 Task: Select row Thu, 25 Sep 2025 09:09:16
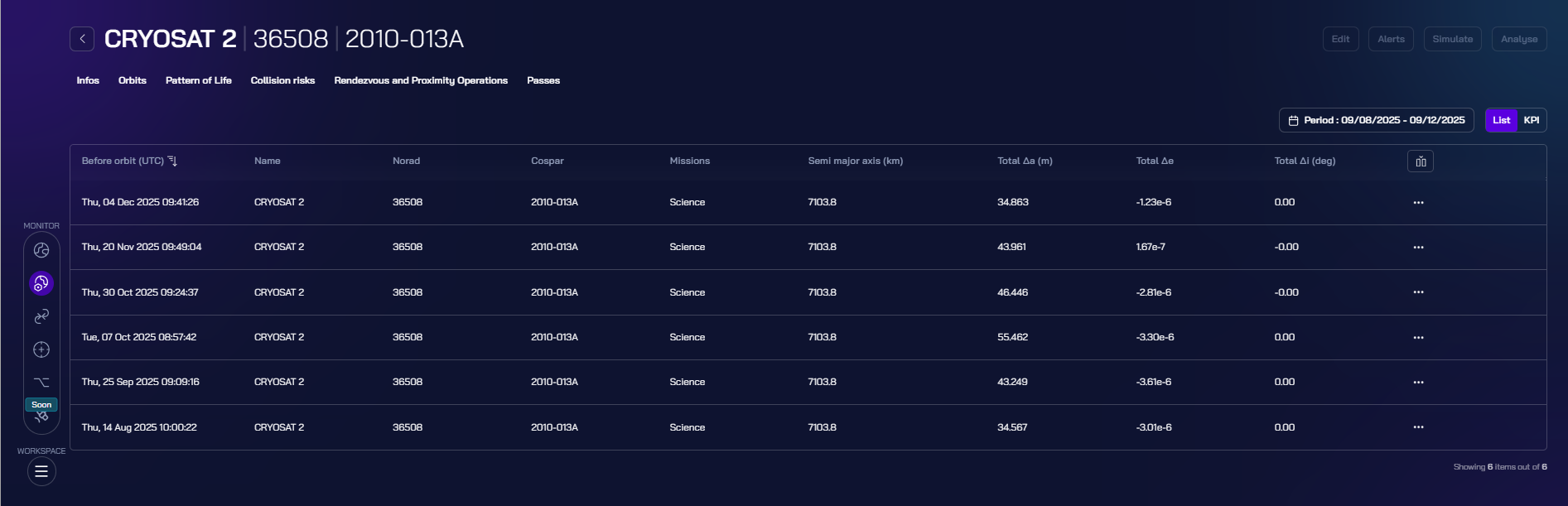[808, 383]
